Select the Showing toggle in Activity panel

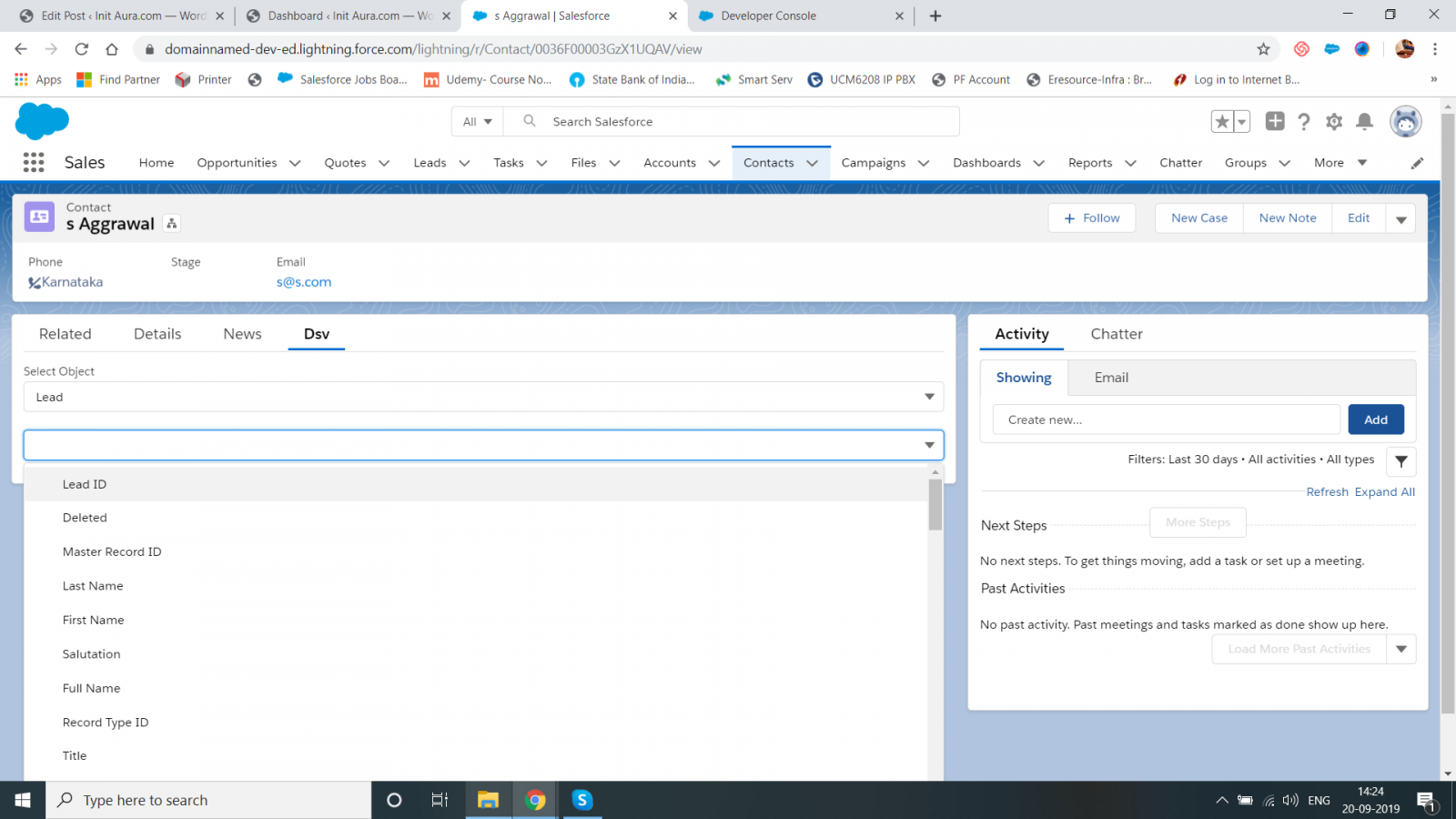pos(1023,377)
